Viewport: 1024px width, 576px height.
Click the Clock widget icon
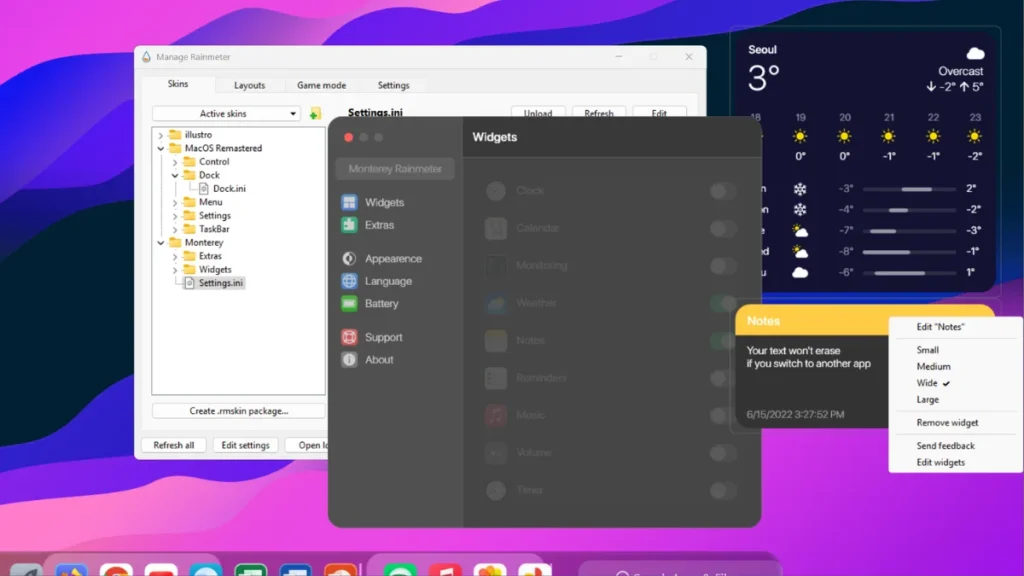click(x=496, y=191)
